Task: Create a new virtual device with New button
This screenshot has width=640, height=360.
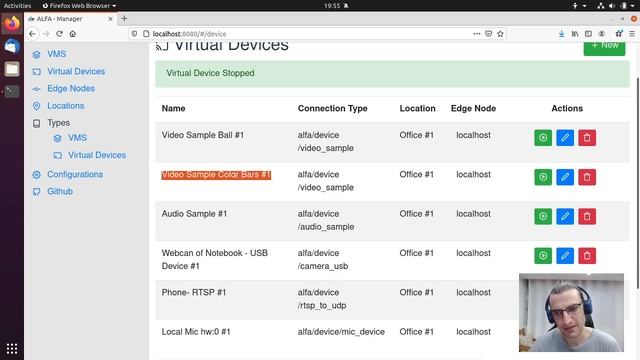Action: pos(604,48)
